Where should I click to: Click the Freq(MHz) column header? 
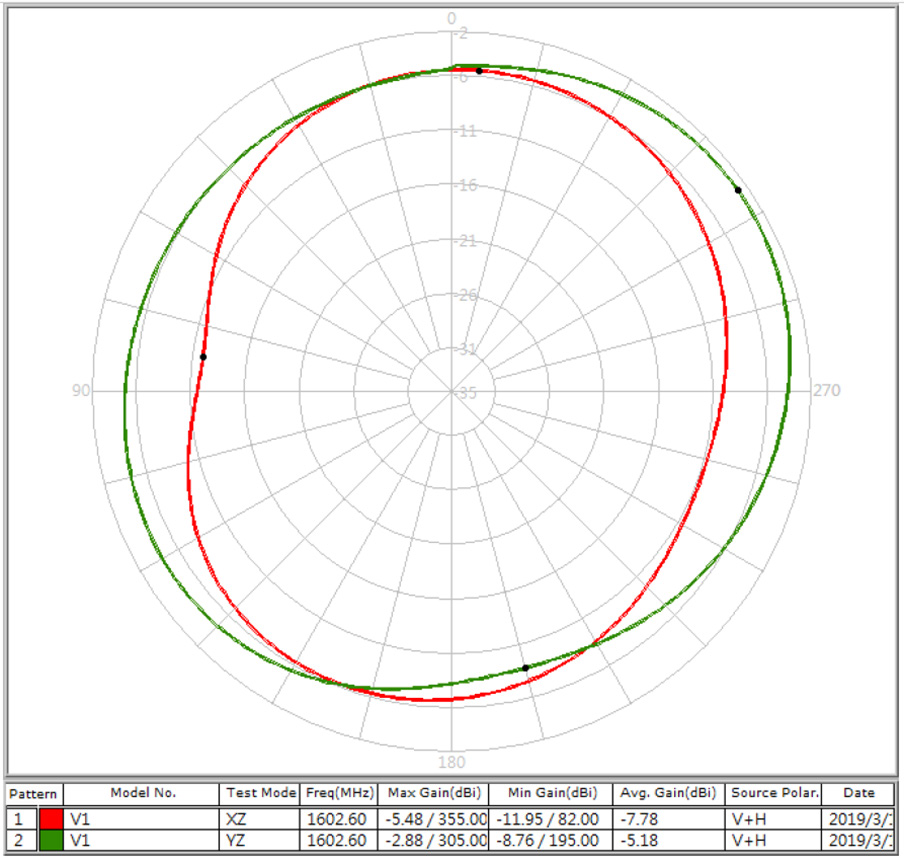point(338,793)
